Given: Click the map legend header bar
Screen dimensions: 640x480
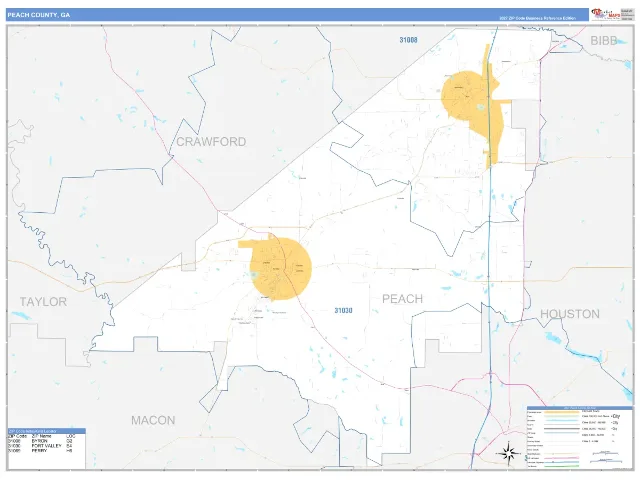Looking at the screenshot, I should point(580,408).
